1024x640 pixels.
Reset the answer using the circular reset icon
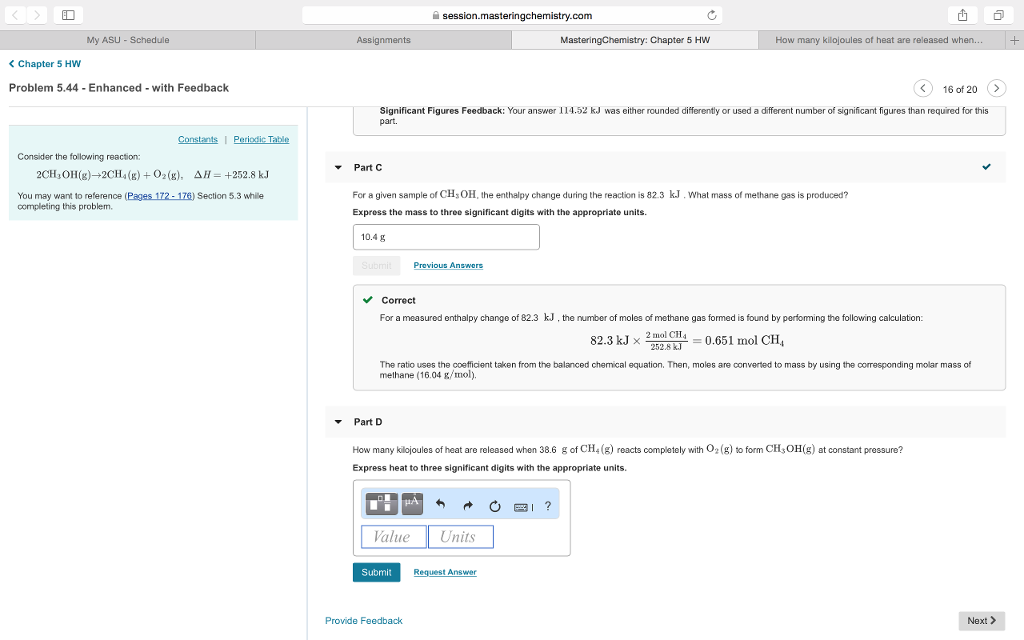tap(495, 505)
